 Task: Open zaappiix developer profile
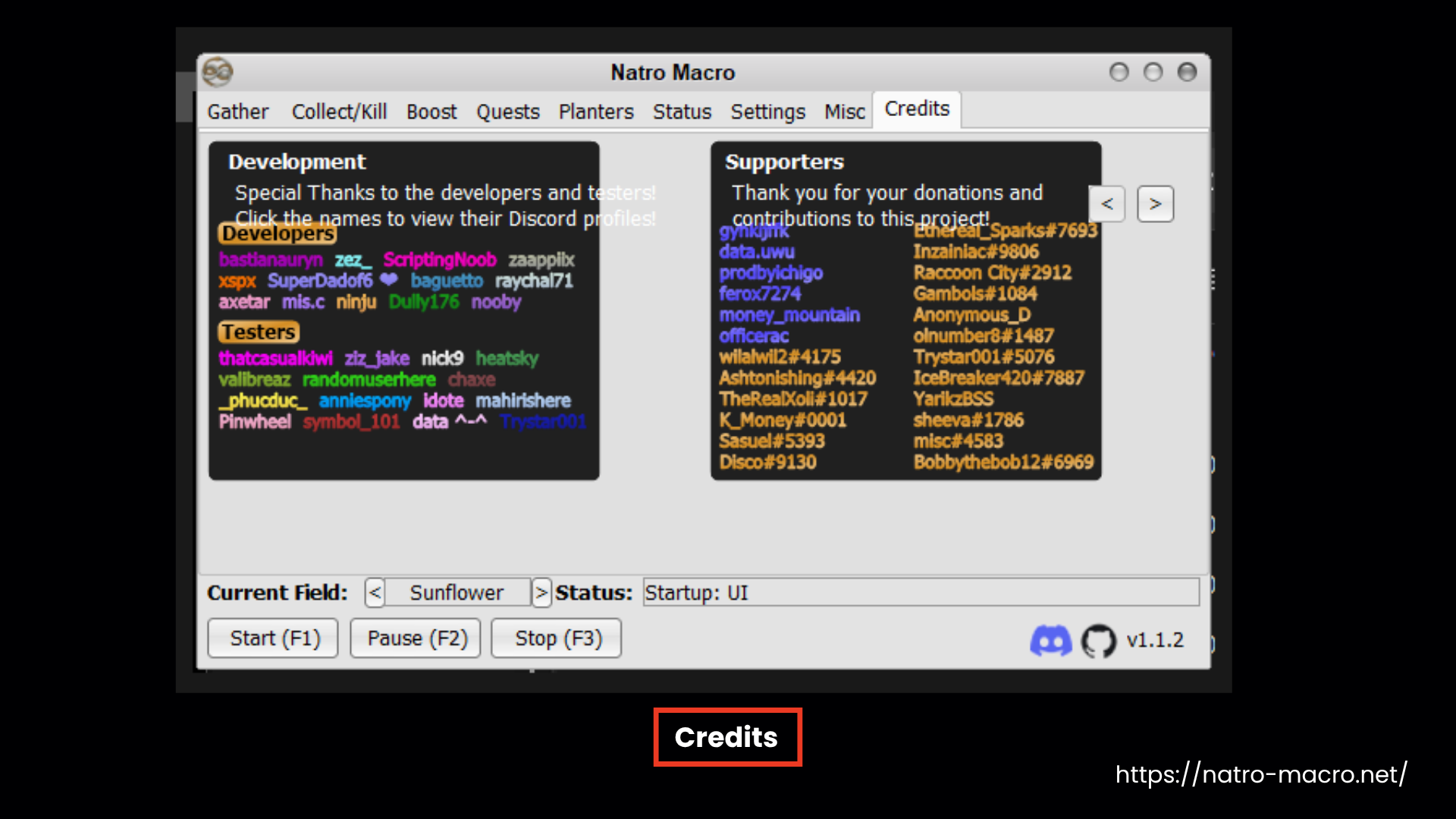tap(541, 259)
